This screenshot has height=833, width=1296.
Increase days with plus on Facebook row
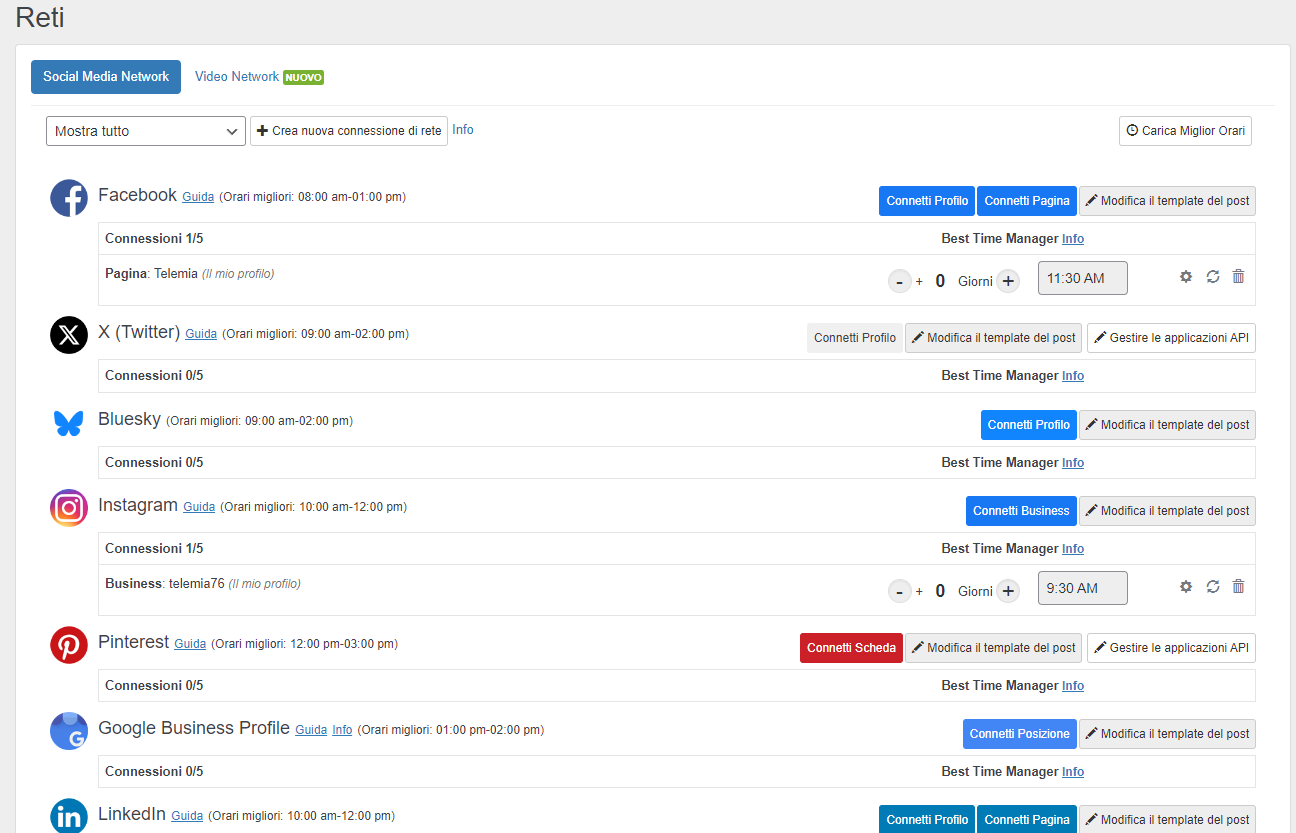click(1008, 281)
